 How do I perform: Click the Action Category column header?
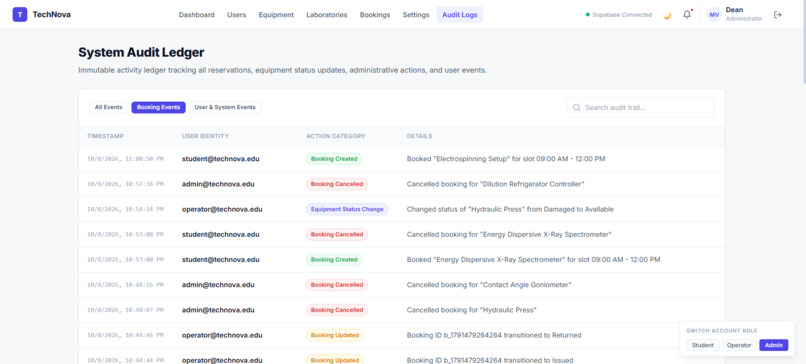pos(336,136)
